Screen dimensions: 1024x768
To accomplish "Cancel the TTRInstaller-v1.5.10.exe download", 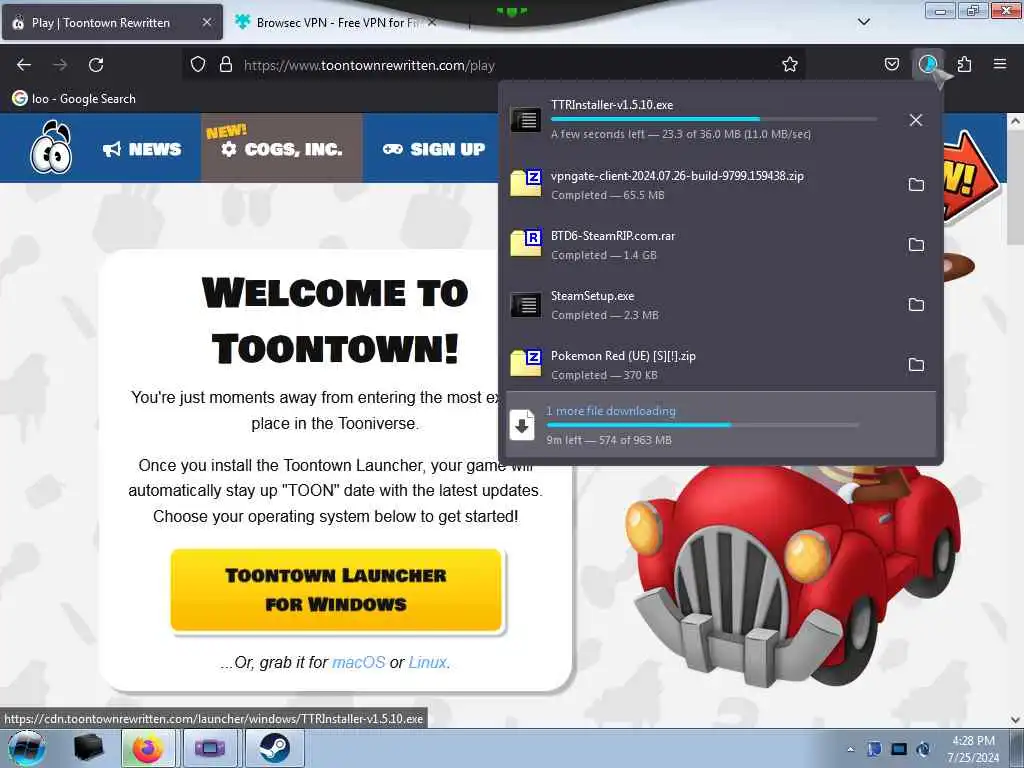I will [x=916, y=120].
